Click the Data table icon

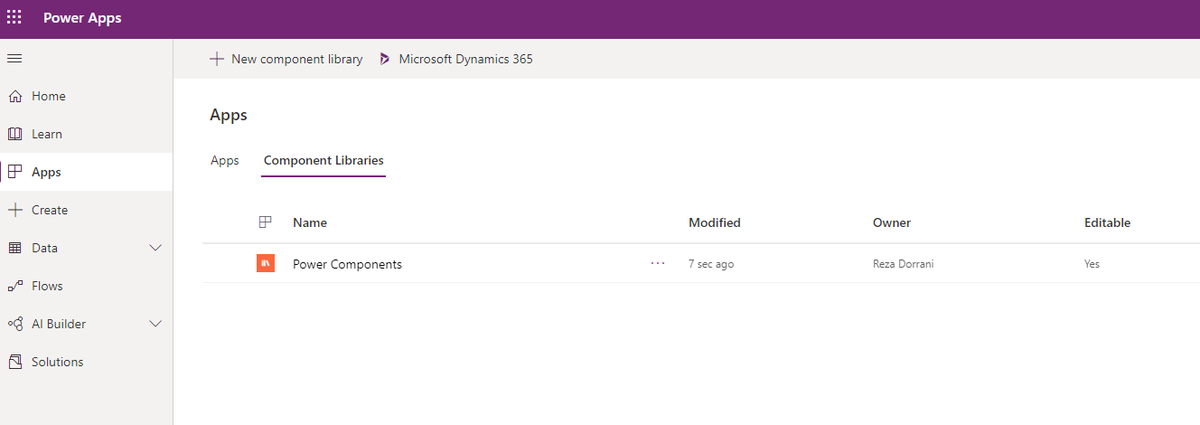pos(15,248)
